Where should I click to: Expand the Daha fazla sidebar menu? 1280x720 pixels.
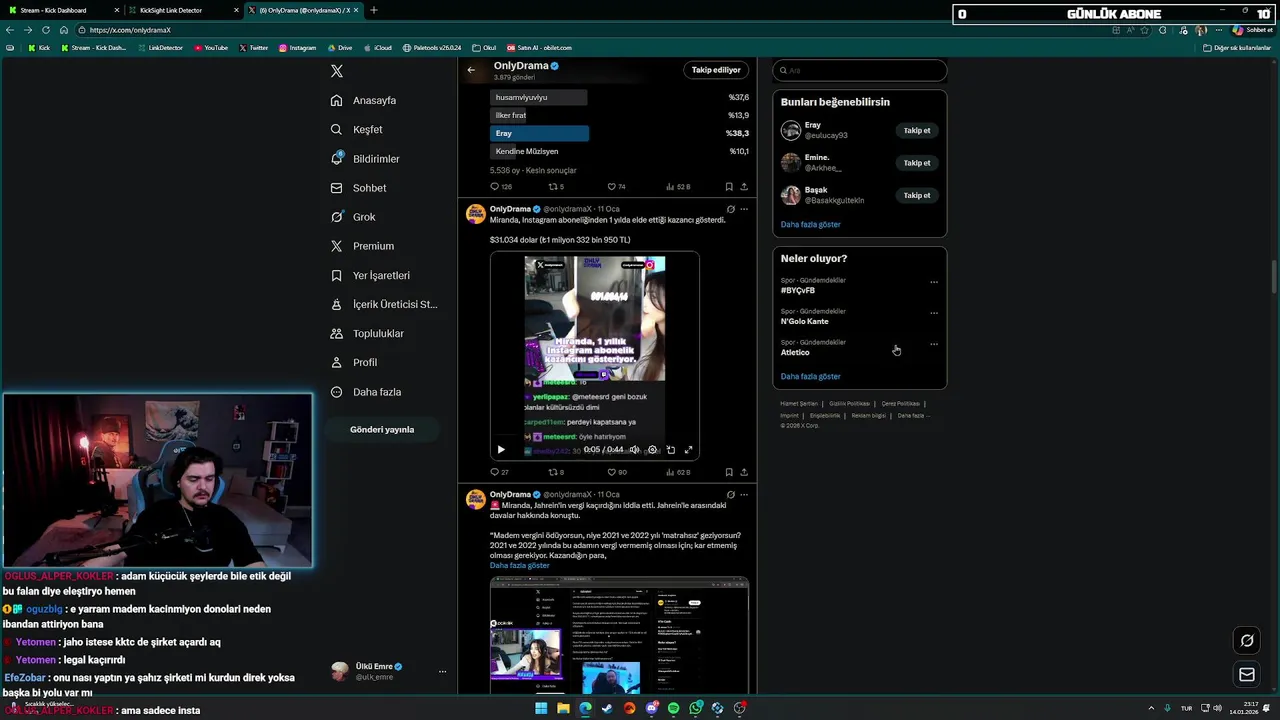(x=366, y=392)
